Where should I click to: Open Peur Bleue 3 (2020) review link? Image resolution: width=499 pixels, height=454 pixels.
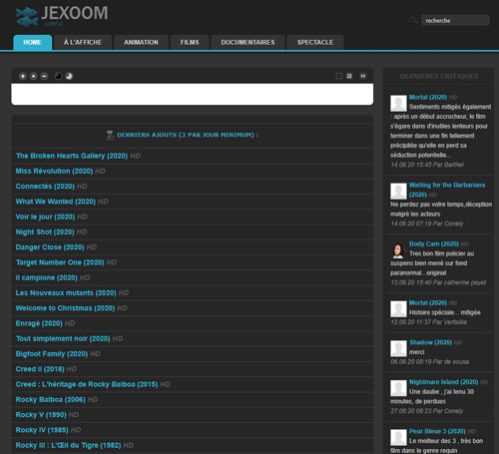click(437, 431)
